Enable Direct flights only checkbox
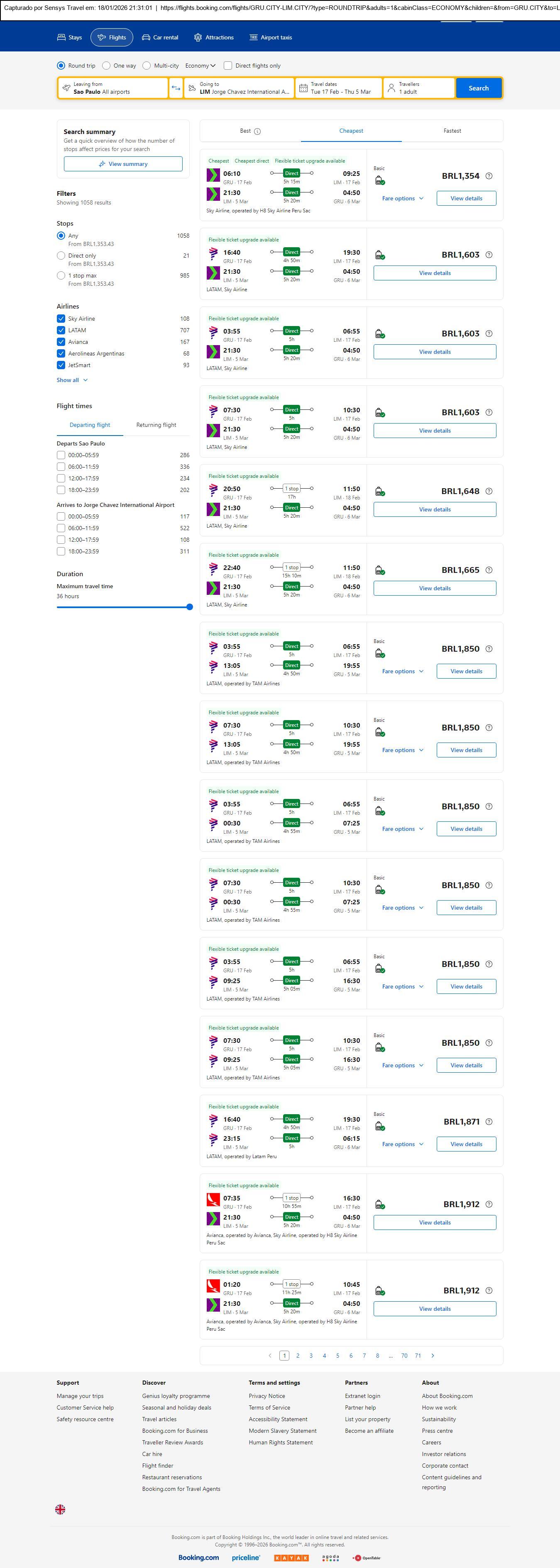560x1568 pixels. point(228,66)
